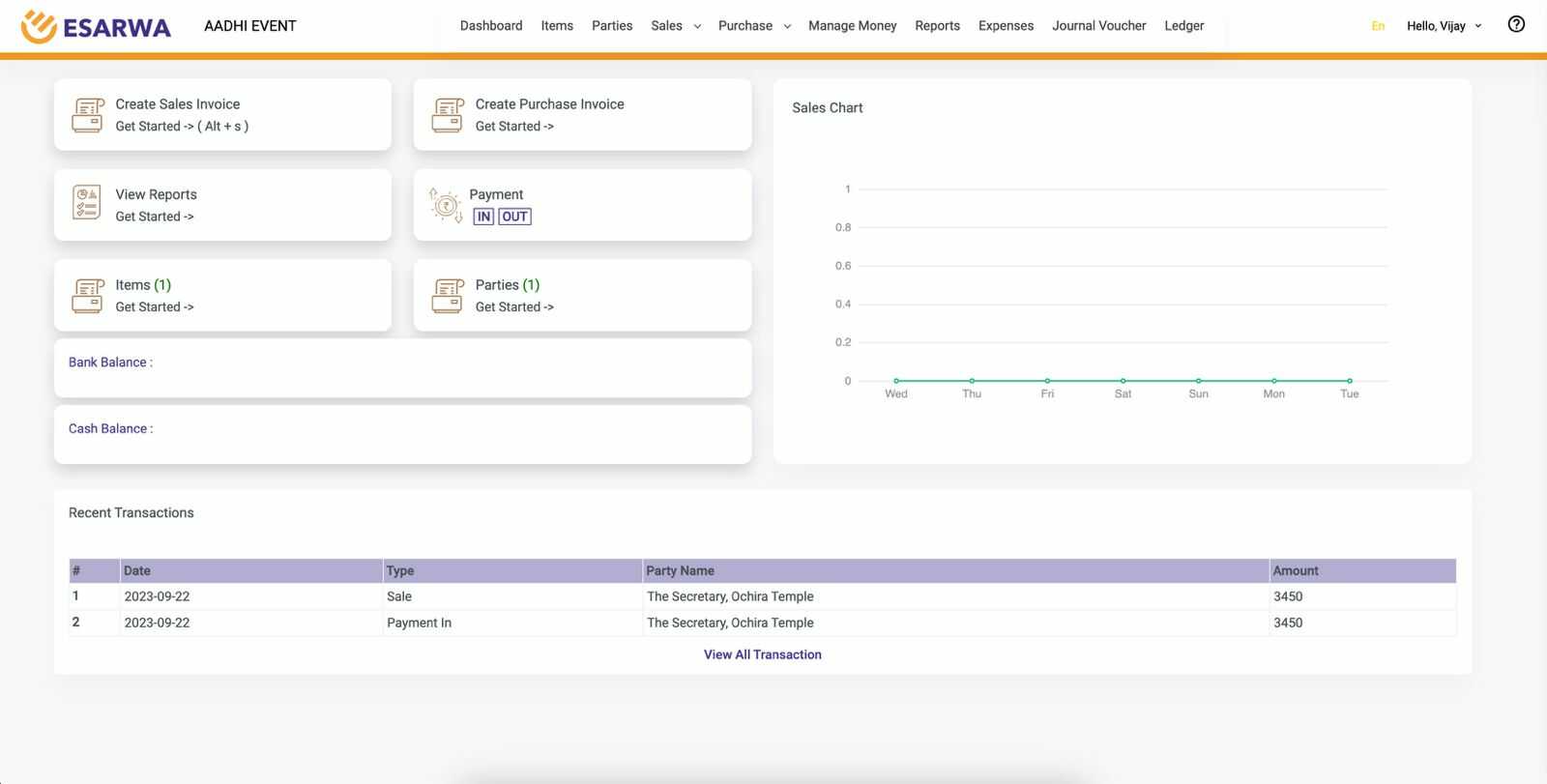Select the Payment In transaction row
The height and width of the screenshot is (784, 1547).
[763, 623]
